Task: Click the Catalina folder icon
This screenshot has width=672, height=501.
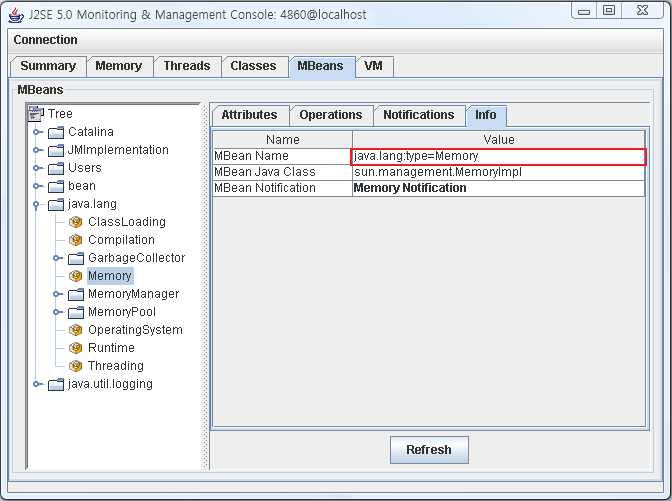Action: pyautogui.click(x=55, y=132)
